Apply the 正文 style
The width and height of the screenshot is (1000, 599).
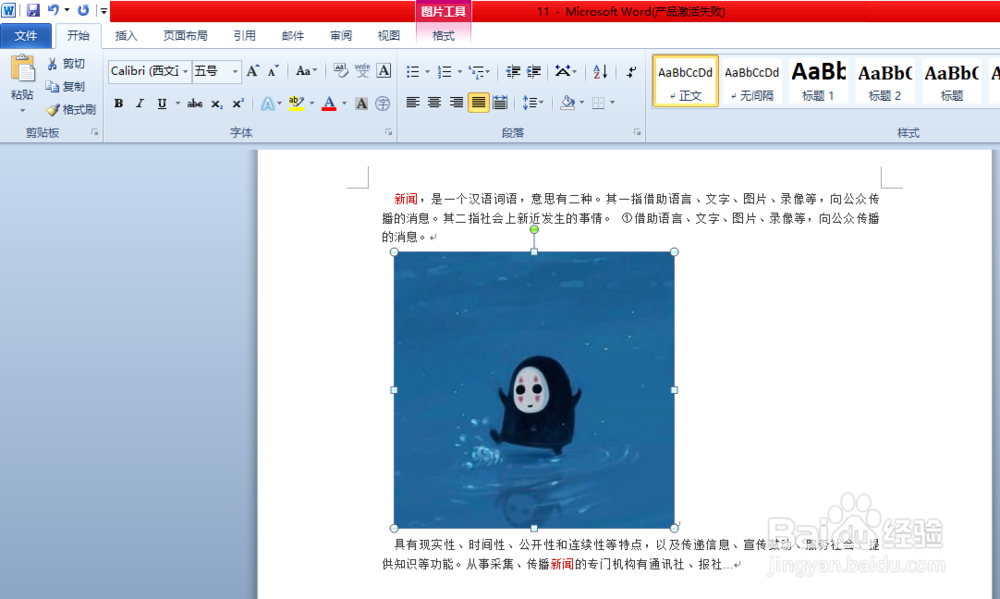[686, 80]
